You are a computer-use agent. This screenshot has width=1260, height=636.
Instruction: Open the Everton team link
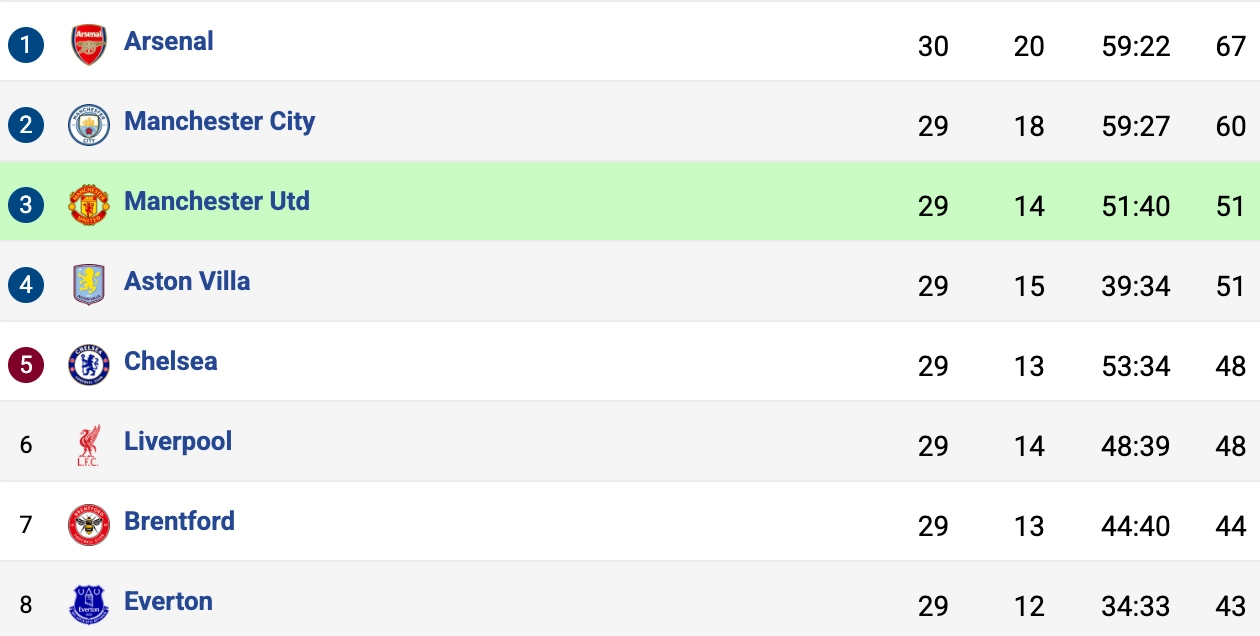168,601
